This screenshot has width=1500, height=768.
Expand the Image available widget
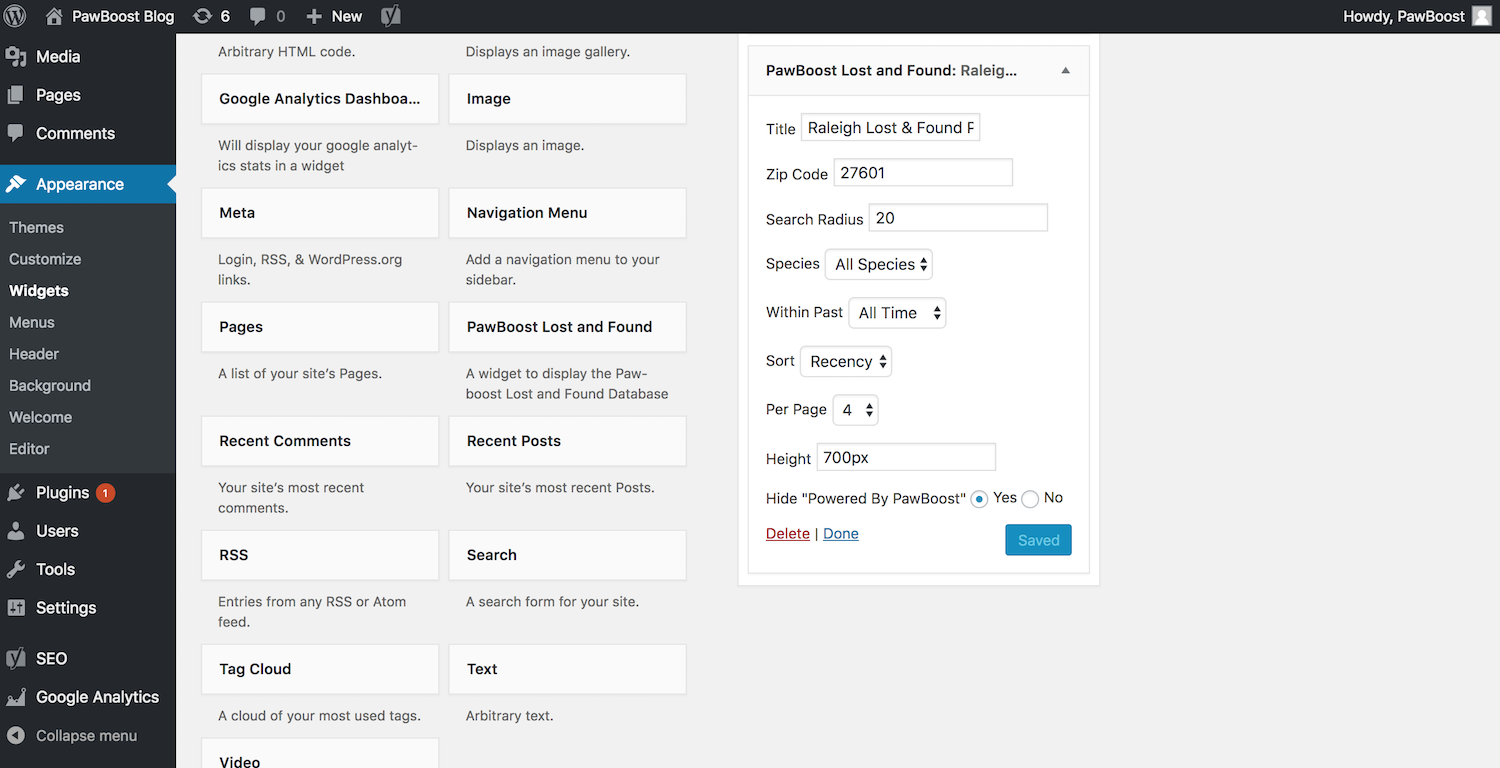click(x=568, y=99)
